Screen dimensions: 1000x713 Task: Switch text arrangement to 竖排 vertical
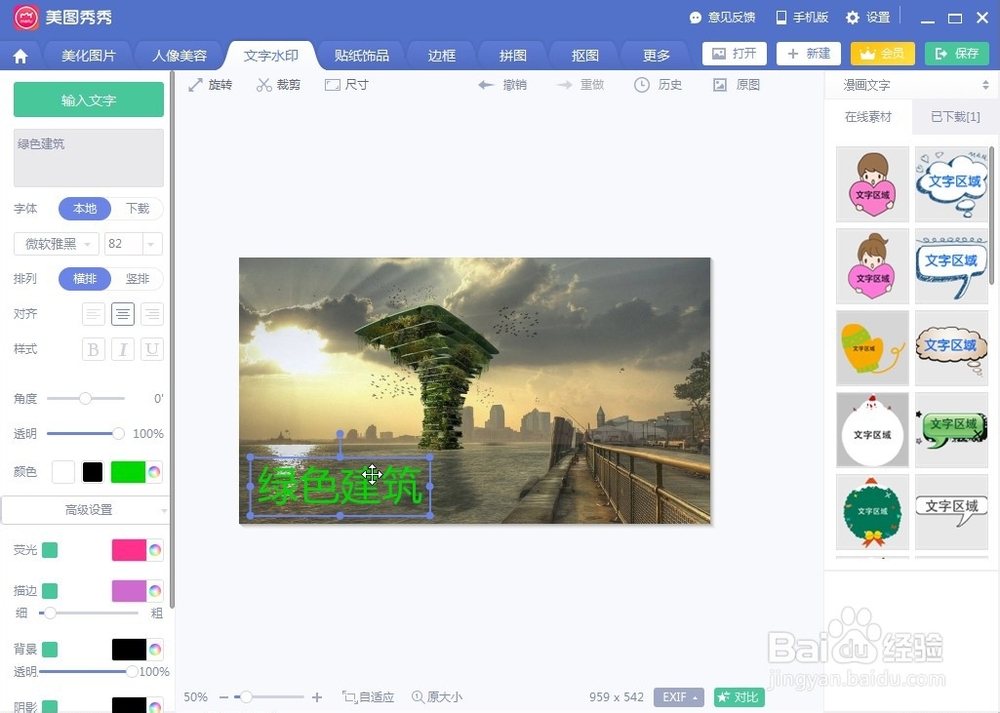[138, 278]
